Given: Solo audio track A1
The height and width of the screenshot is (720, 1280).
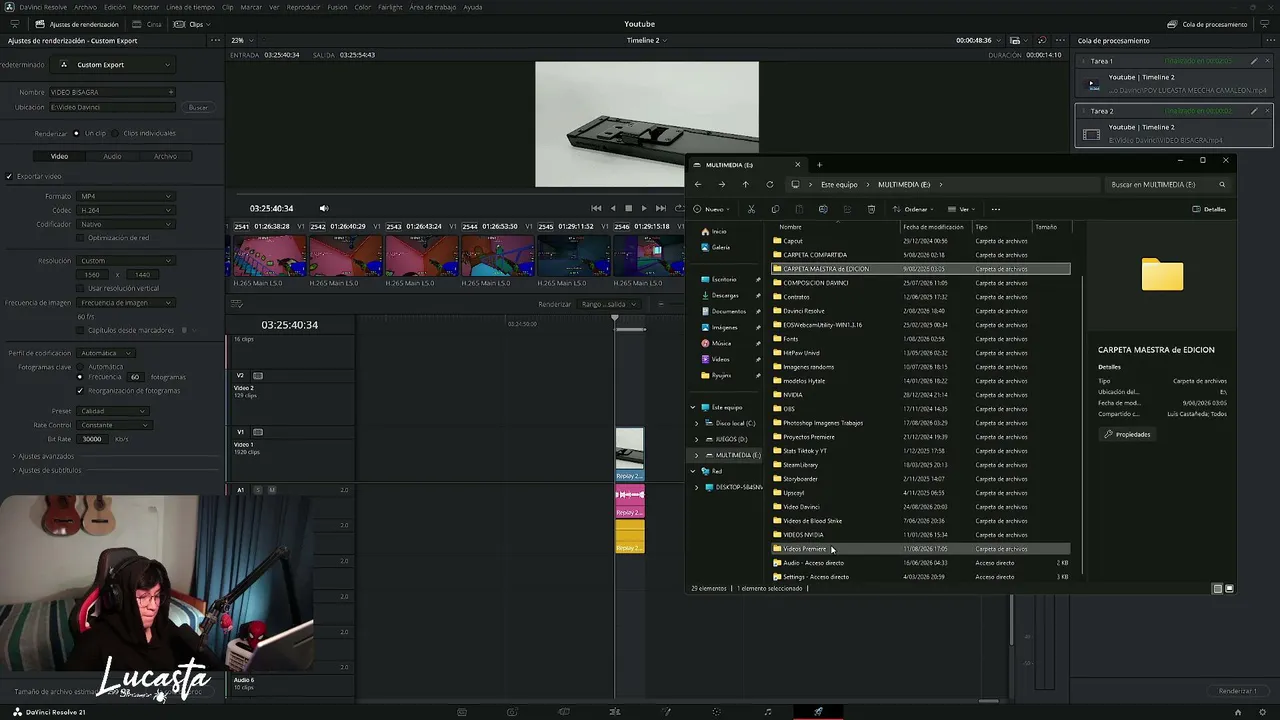Looking at the screenshot, I should (x=258, y=490).
